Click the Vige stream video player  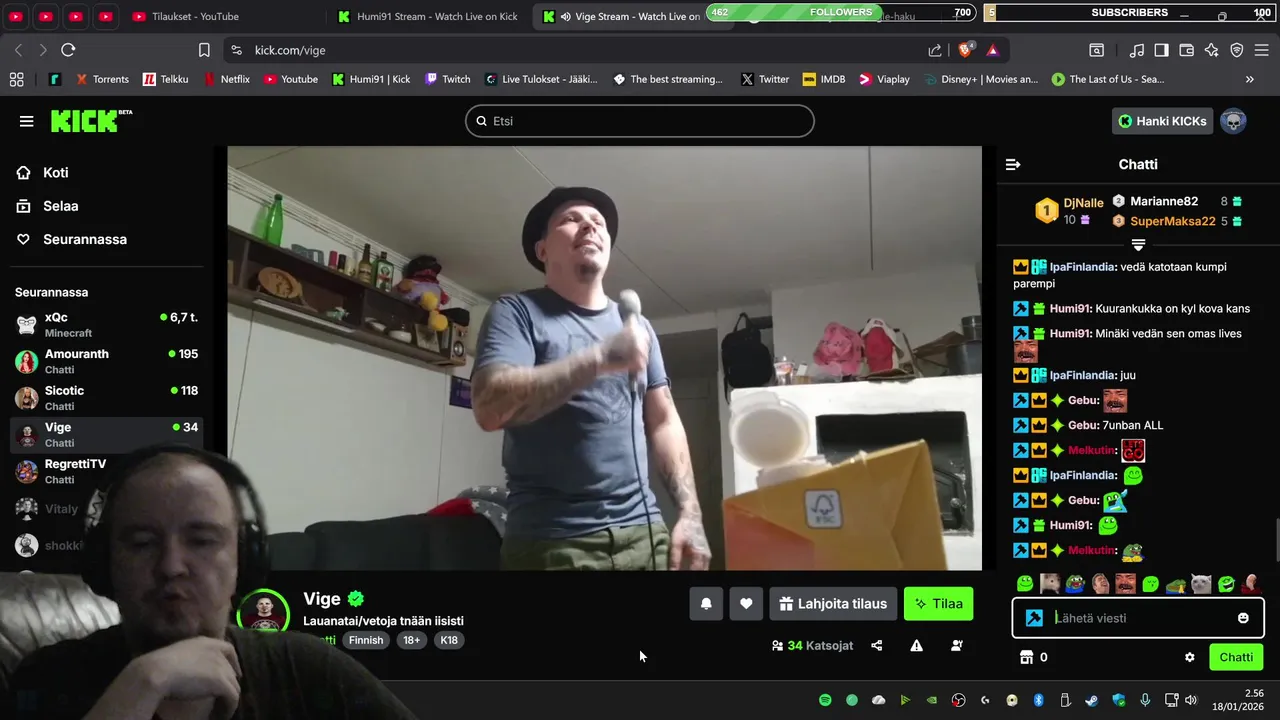(604, 358)
